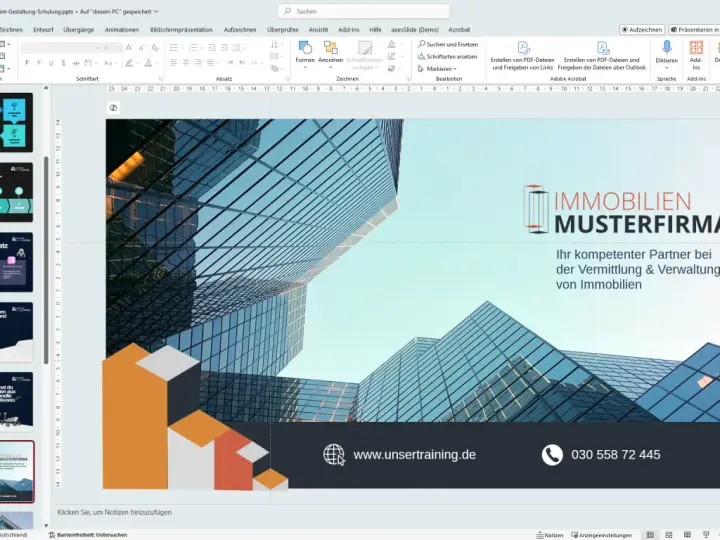The height and width of the screenshot is (540, 720).
Task: Open Bildschirmpräsentation tab
Action: [181, 30]
